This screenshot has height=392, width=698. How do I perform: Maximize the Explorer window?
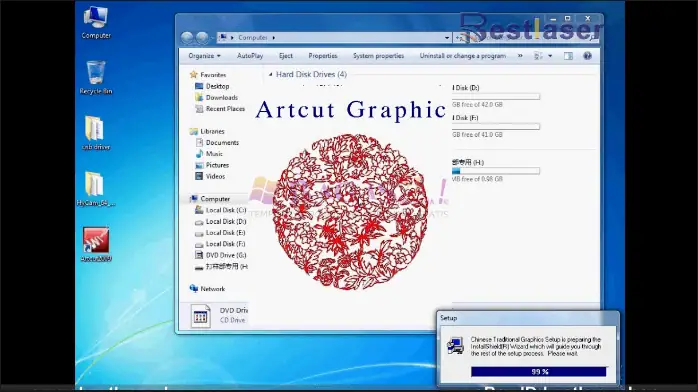tap(568, 18)
